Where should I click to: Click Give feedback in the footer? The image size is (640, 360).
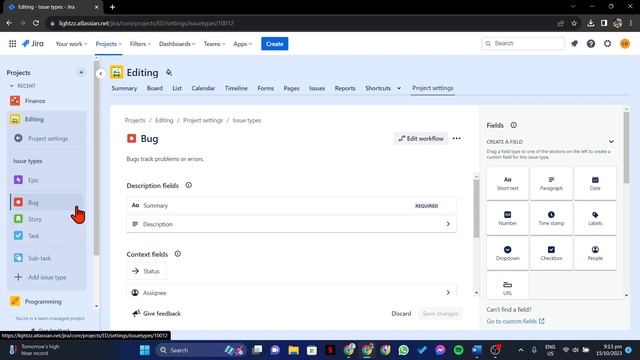pos(156,313)
